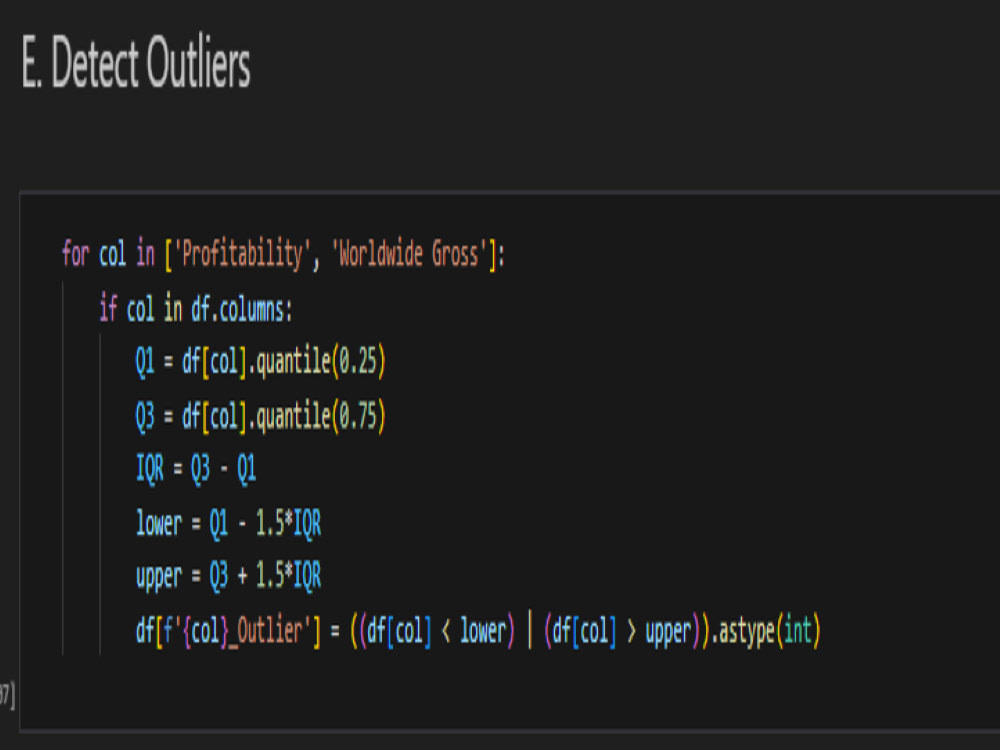Click the 'upper = Q3 + 1.5*IQR' line
Screen dimensions: 1000x750
[228, 577]
